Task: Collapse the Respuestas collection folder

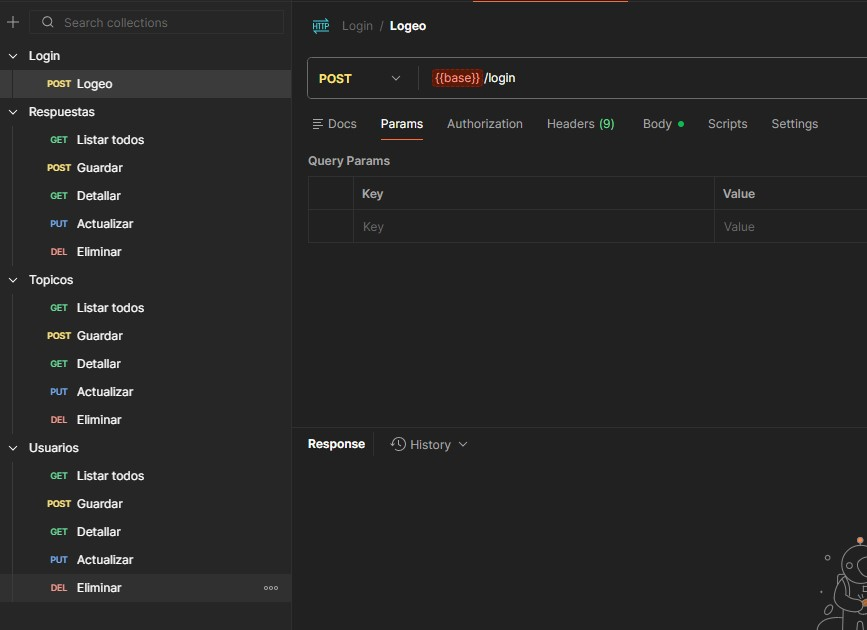Action: (13, 112)
